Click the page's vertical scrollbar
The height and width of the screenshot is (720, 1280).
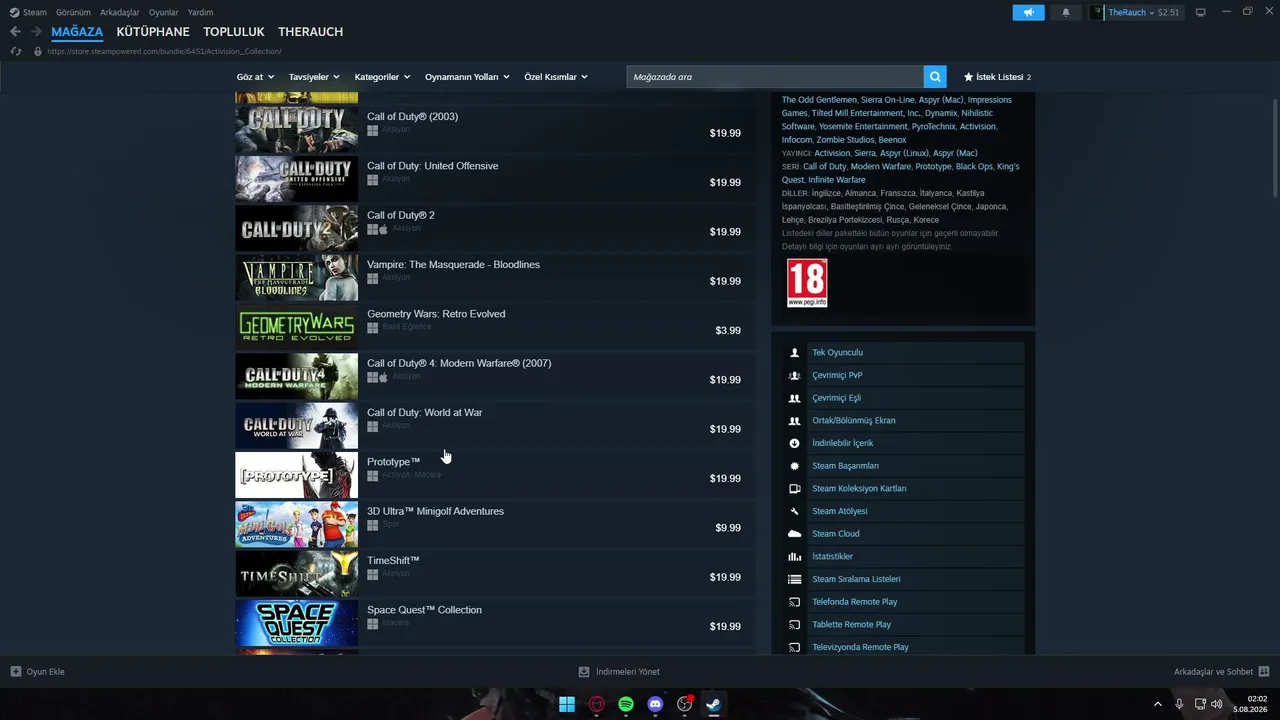(1274, 148)
